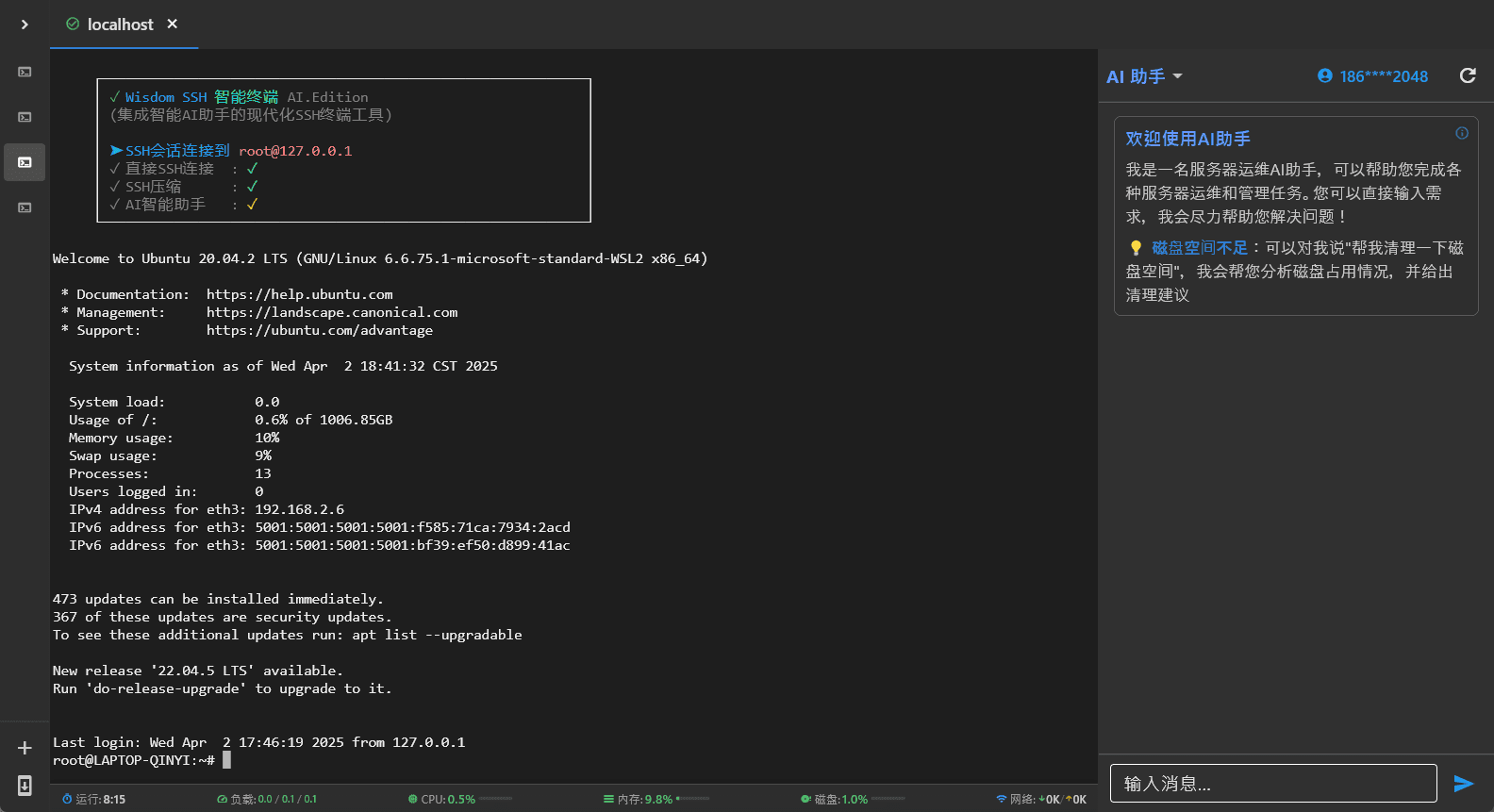The width and height of the screenshot is (1494, 812).
Task: Open the topmost terminal session icon in sidebar
Action: 25,72
